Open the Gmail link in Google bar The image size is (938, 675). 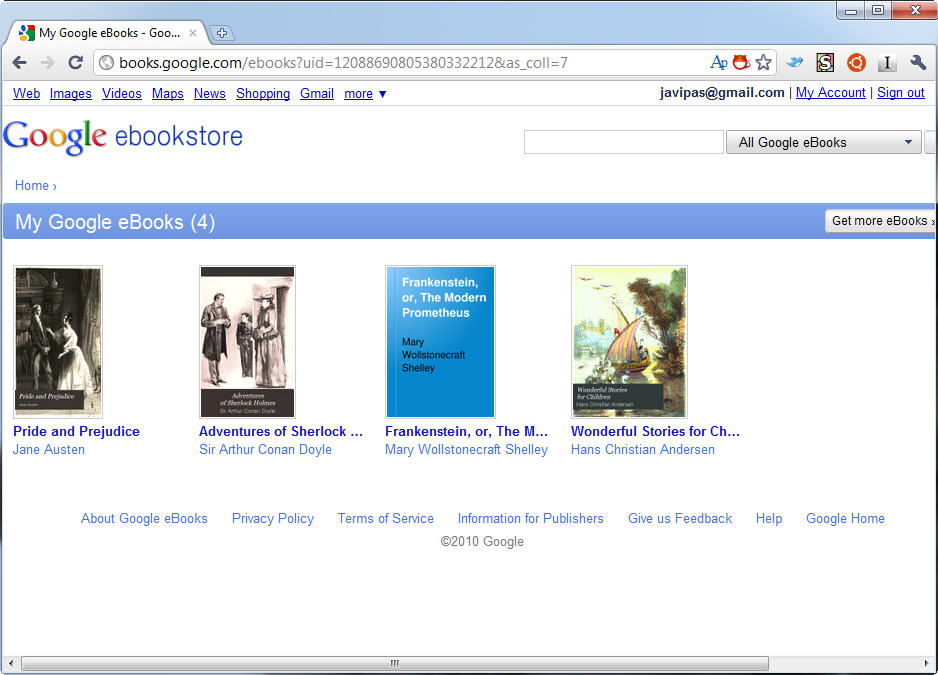click(316, 93)
